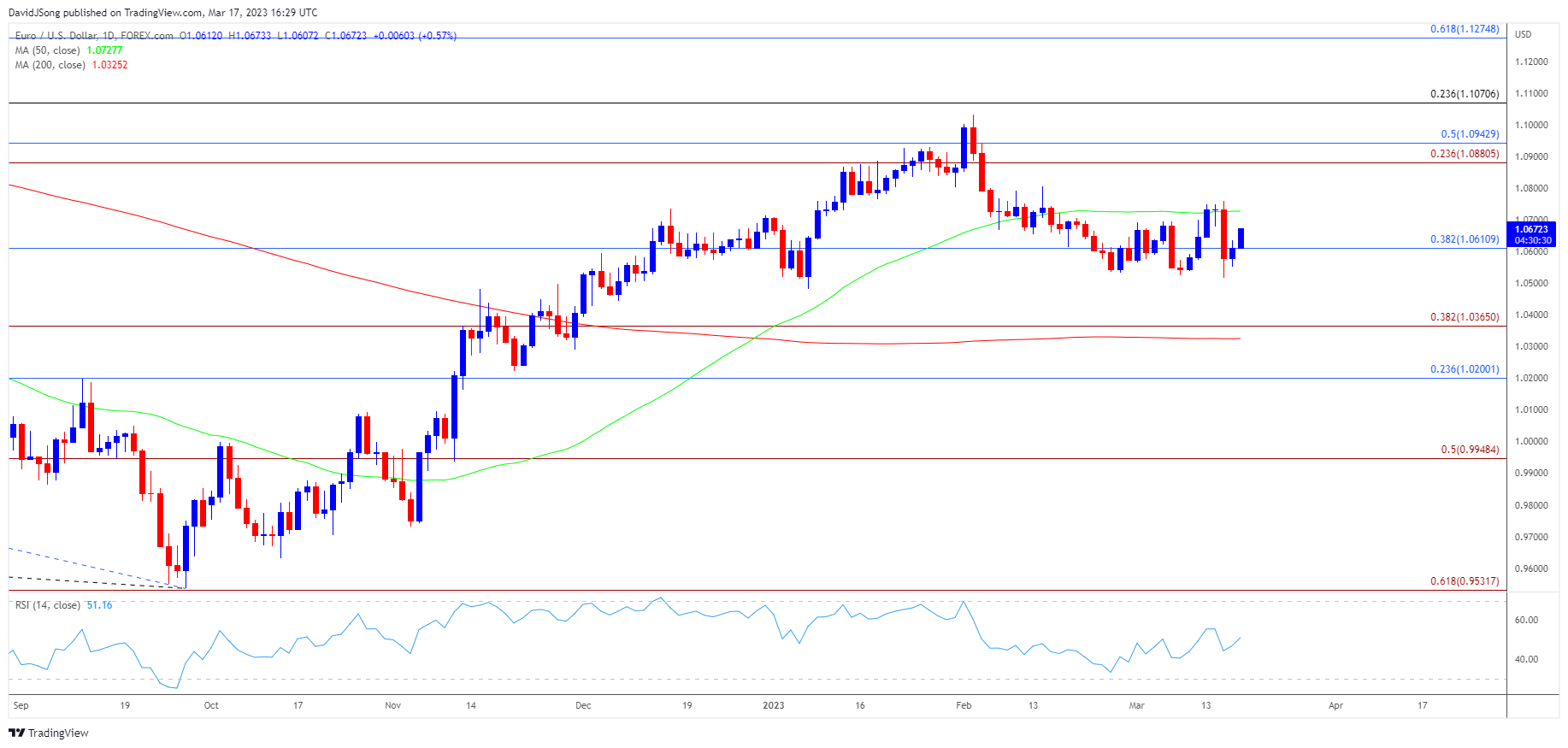The height and width of the screenshot is (748, 1568).
Task: Click the 1.00000 price axis label
Action: click(x=1531, y=442)
